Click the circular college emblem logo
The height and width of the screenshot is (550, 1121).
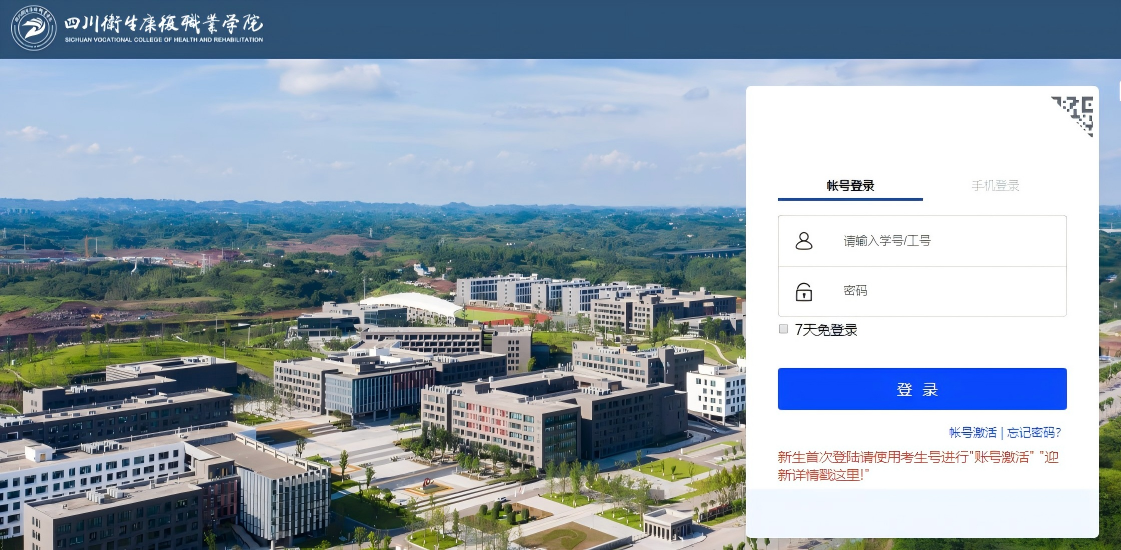pyautogui.click(x=33, y=28)
